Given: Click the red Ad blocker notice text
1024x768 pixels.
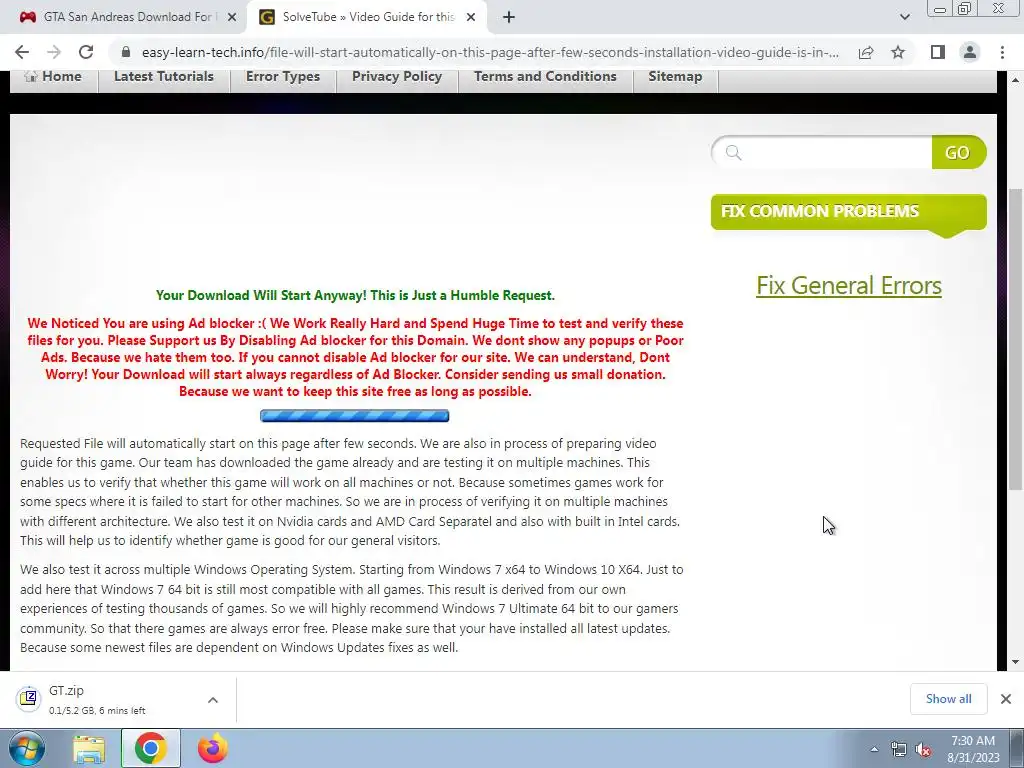Looking at the screenshot, I should 355,357.
